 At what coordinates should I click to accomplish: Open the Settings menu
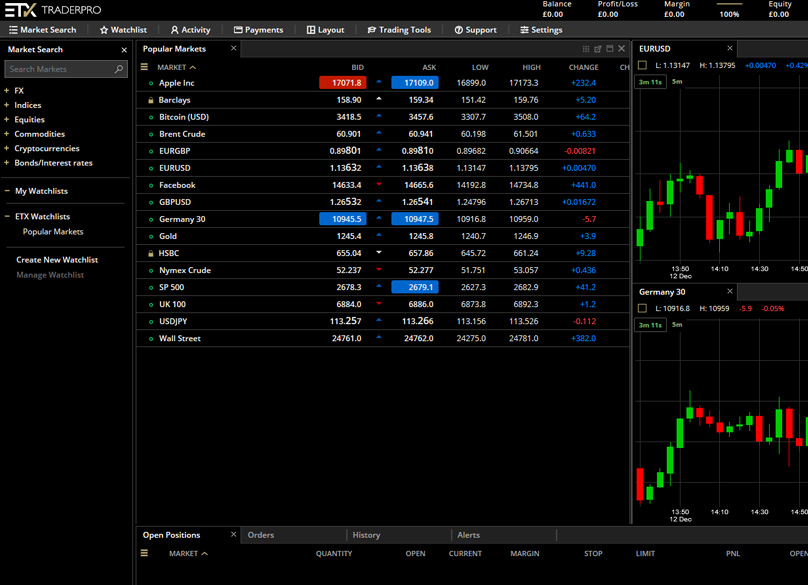click(541, 30)
